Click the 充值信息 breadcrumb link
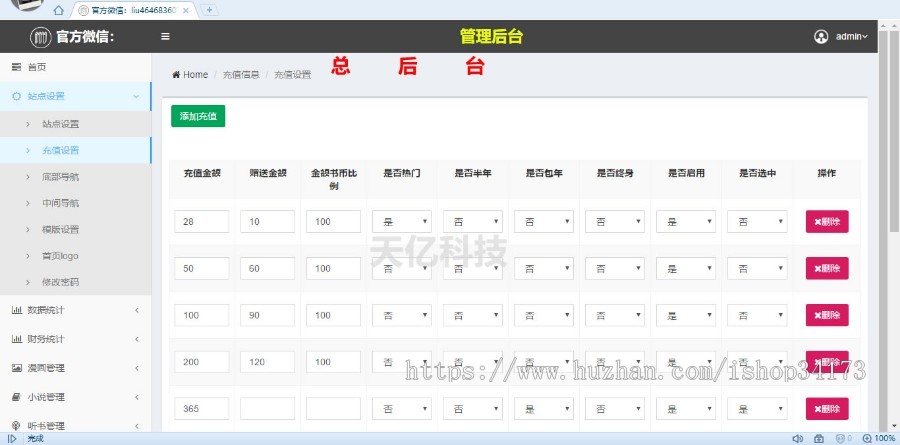900x445 pixels. 241,75
